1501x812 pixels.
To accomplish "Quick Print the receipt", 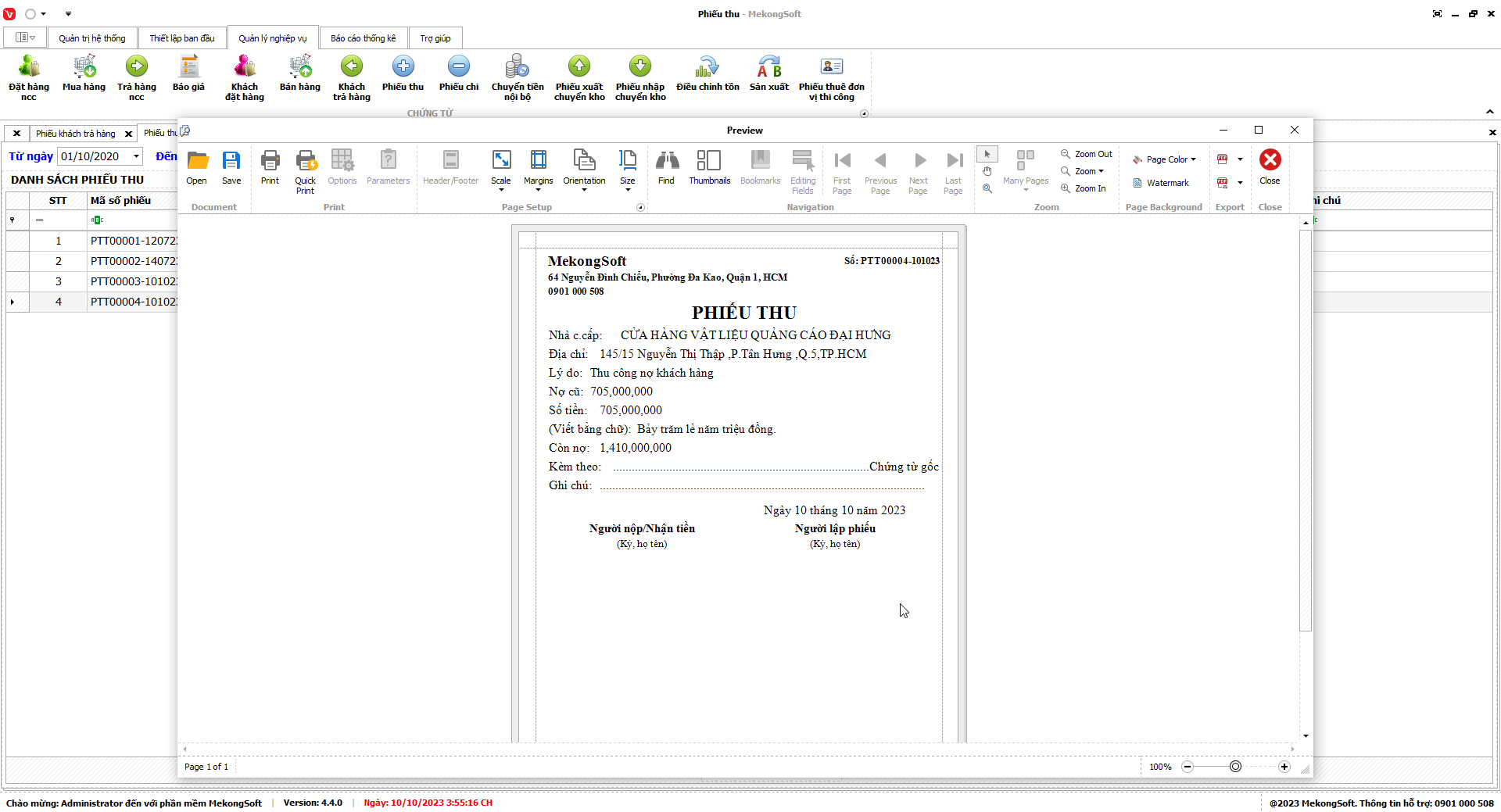I will point(305,172).
